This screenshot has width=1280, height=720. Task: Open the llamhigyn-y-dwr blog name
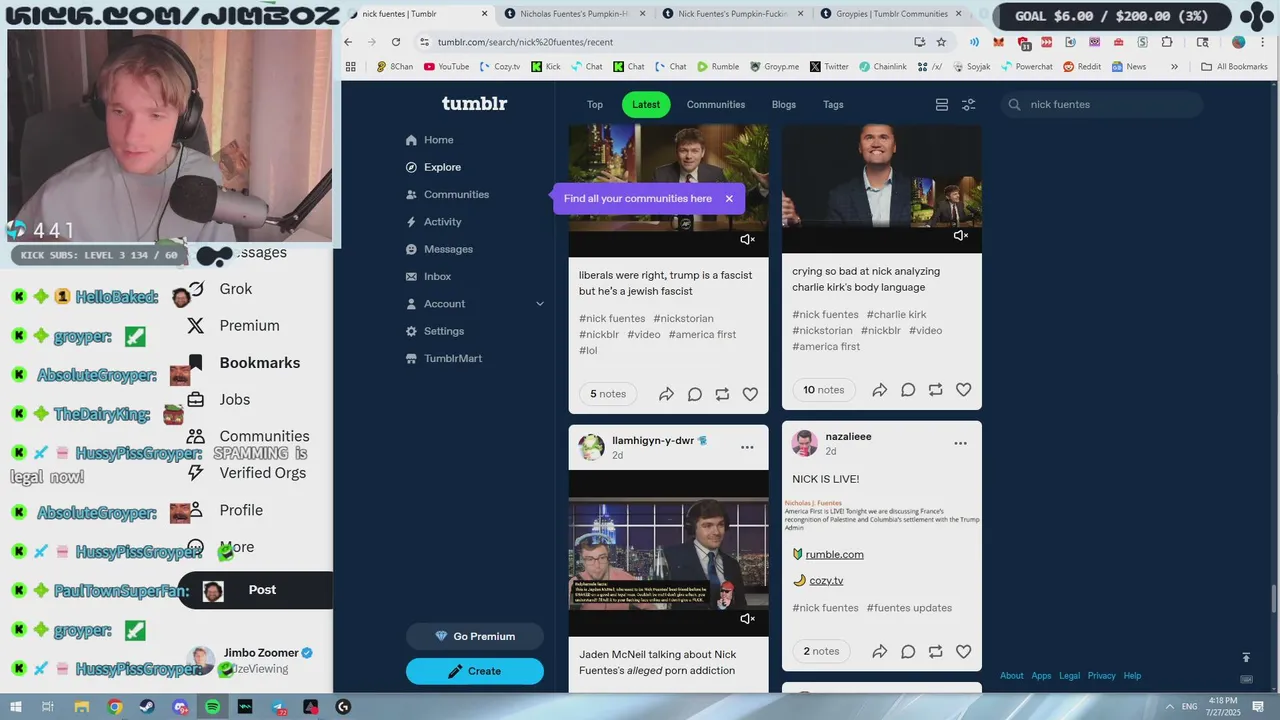pos(653,441)
